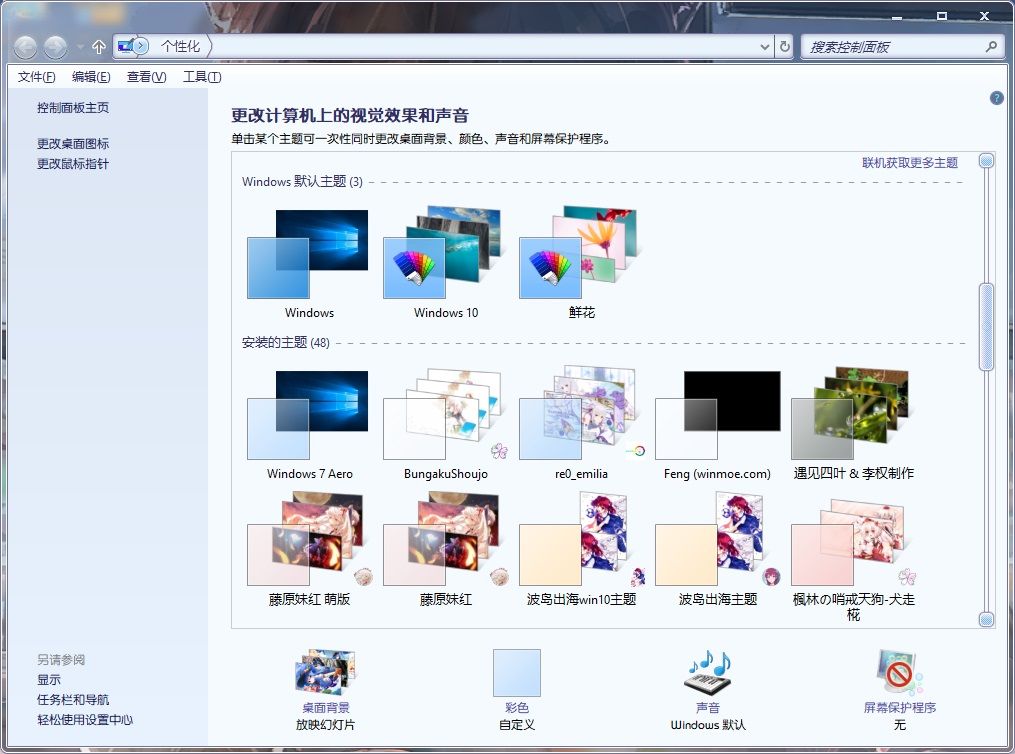
Task: Open 任务栏和导航 link
Action: (72, 700)
